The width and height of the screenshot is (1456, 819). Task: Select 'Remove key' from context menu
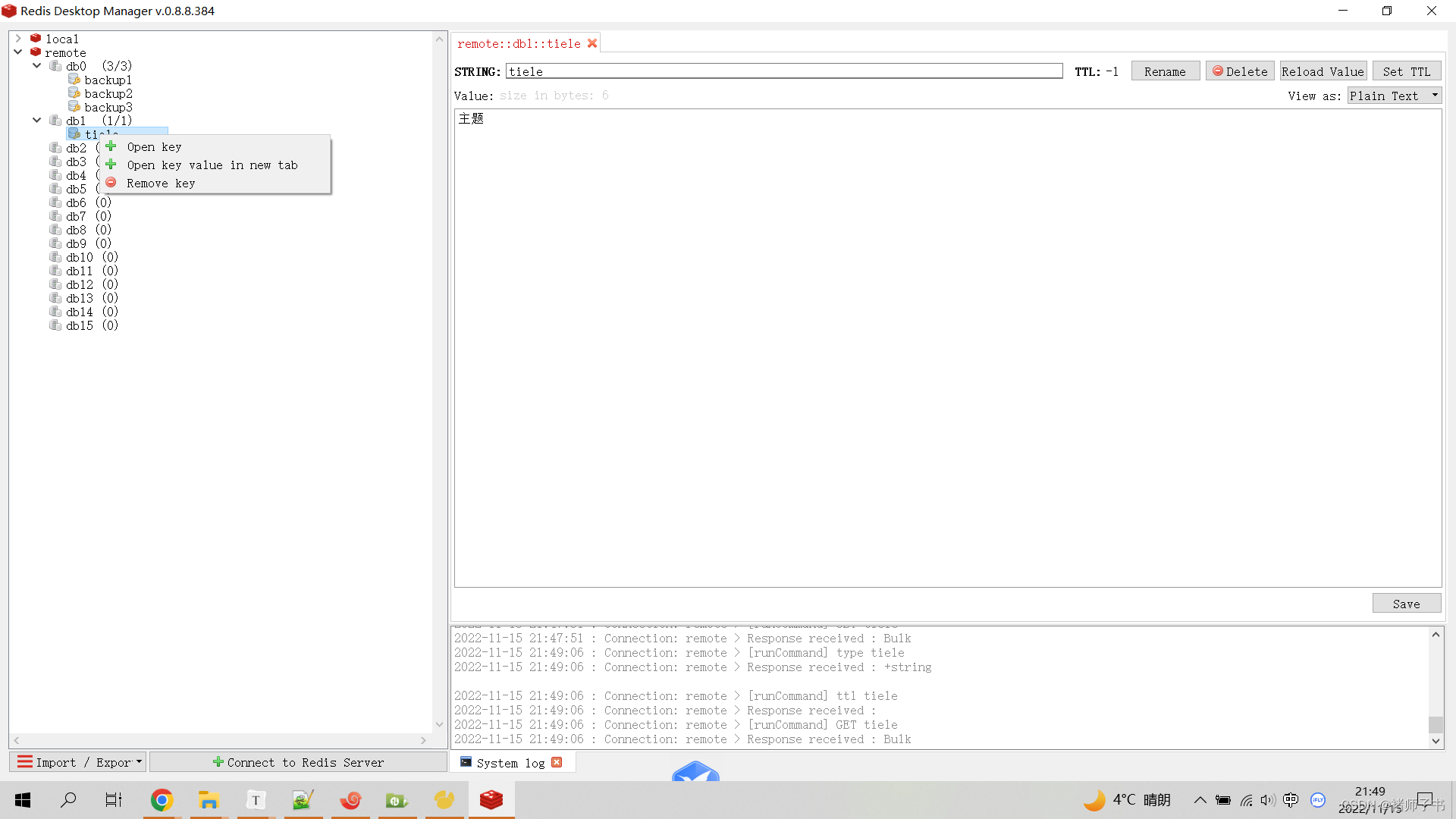point(160,183)
